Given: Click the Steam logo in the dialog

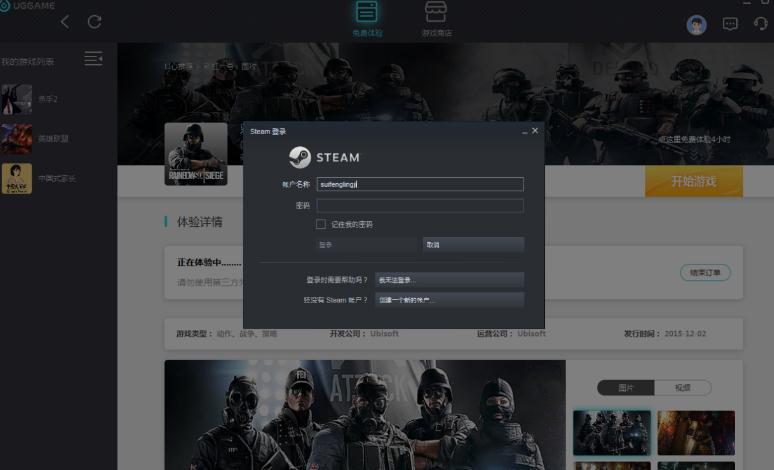Looking at the screenshot, I should click(x=324, y=157).
